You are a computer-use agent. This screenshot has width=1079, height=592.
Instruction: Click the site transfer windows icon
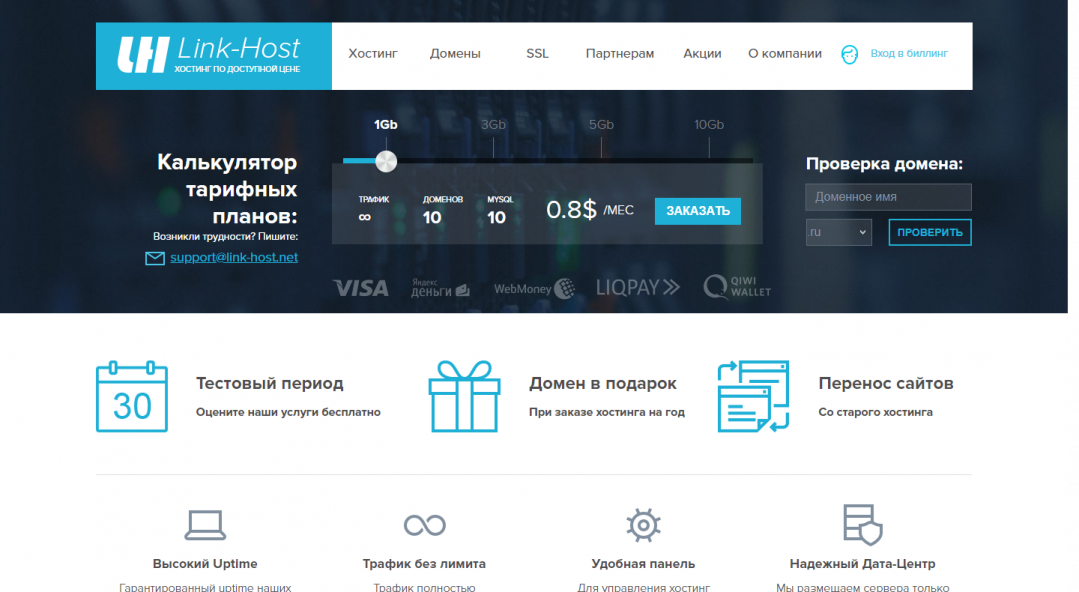coord(754,397)
